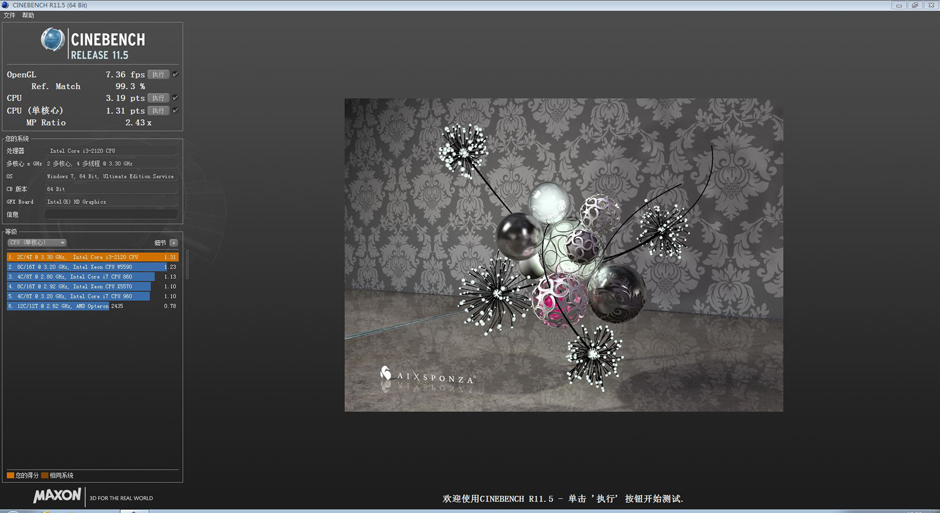Viewport: 940px width, 513px height.
Task: Uncheck the CPU (单核心) checkbox
Action: click(x=175, y=110)
